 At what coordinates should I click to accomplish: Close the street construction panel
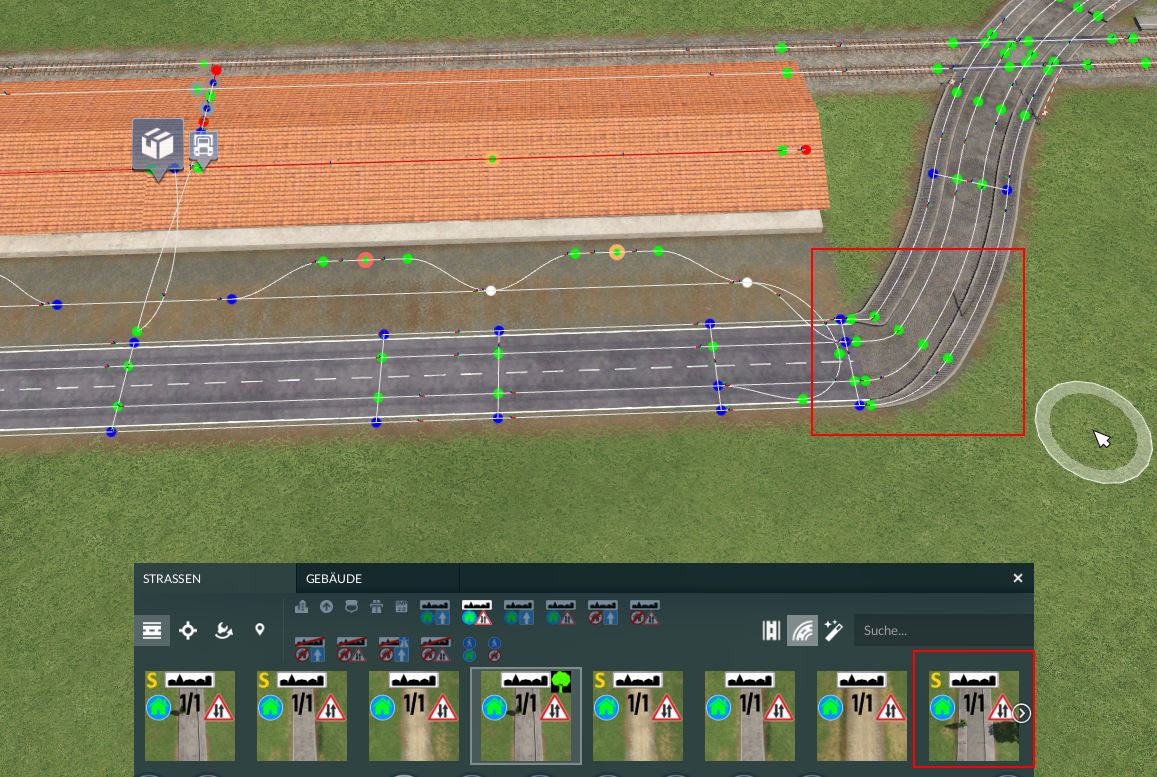pos(1018,578)
